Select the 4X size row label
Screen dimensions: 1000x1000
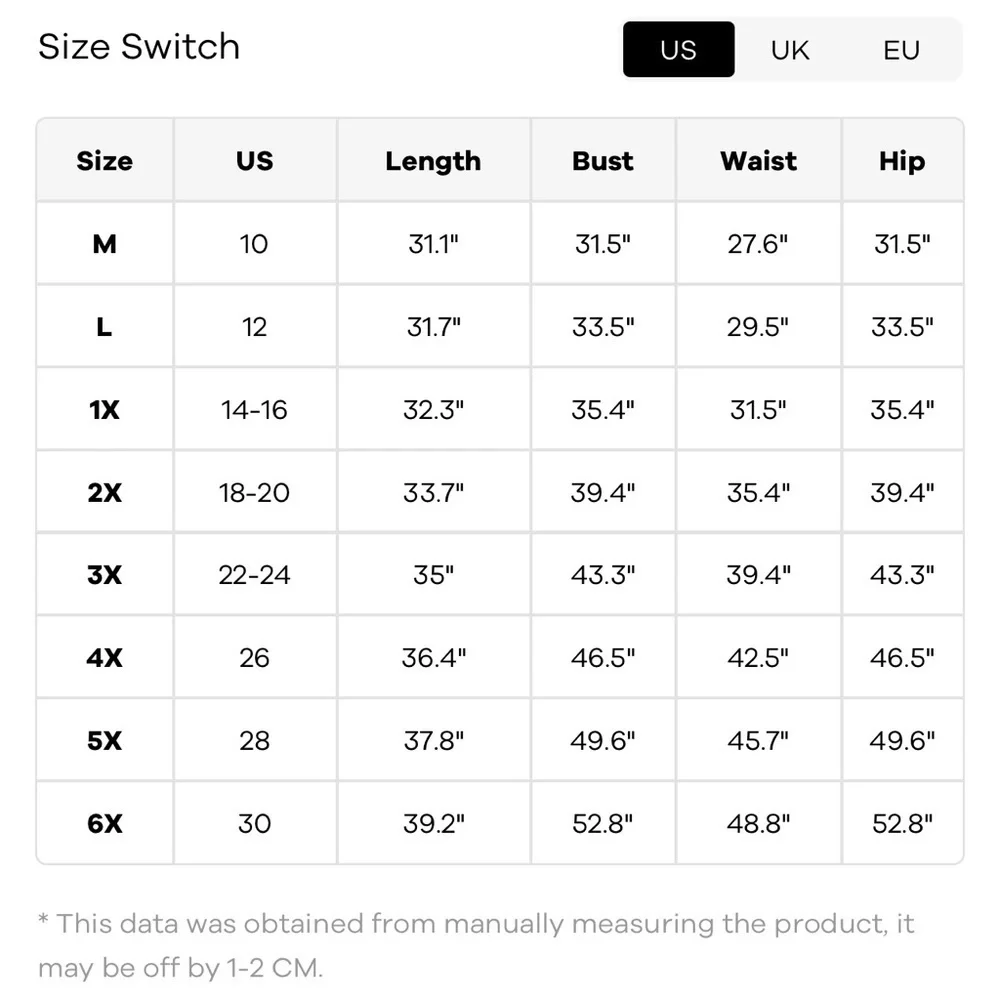[x=104, y=658]
